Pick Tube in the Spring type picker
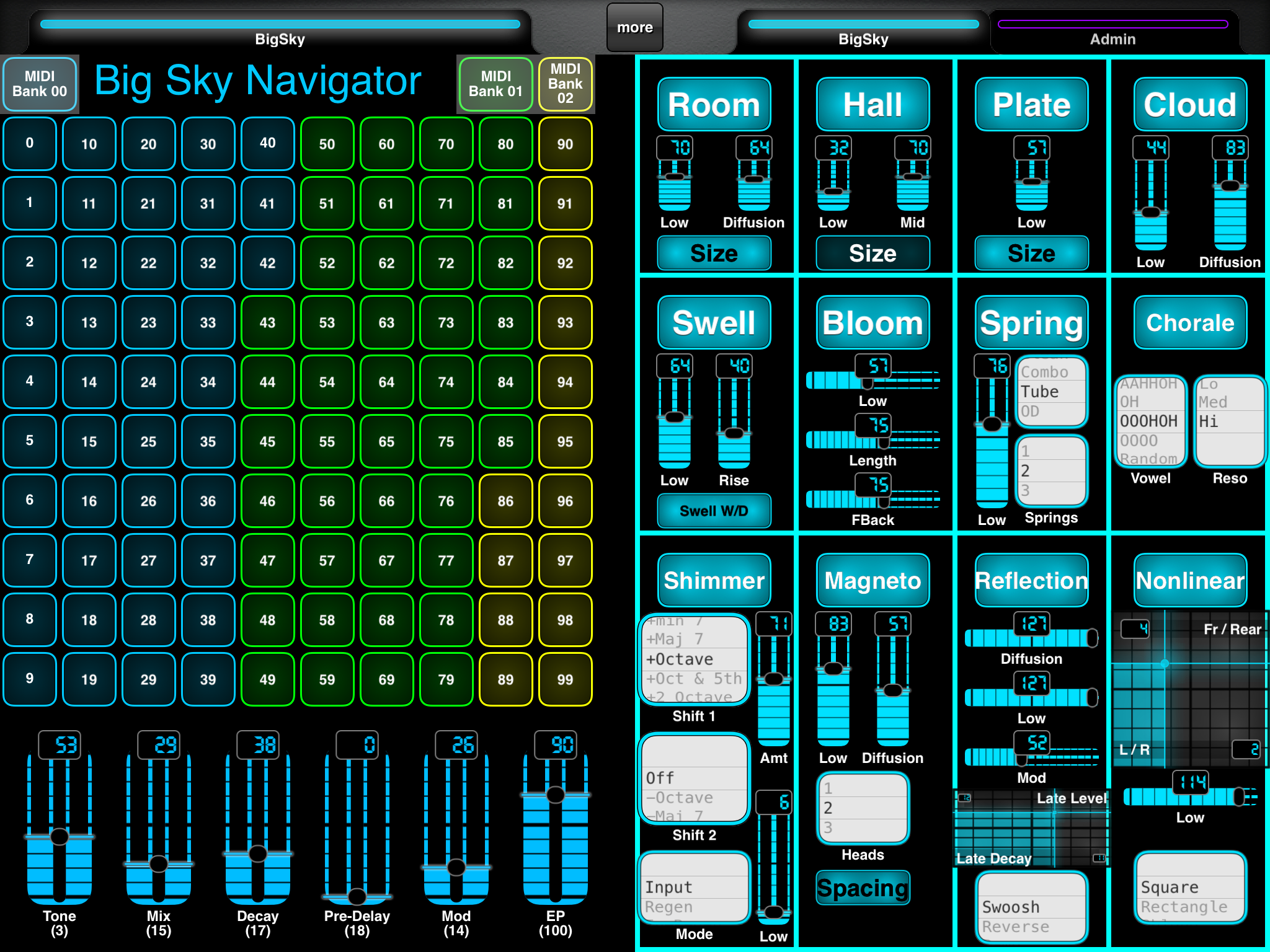Viewport: 1270px width, 952px height. (1051, 392)
